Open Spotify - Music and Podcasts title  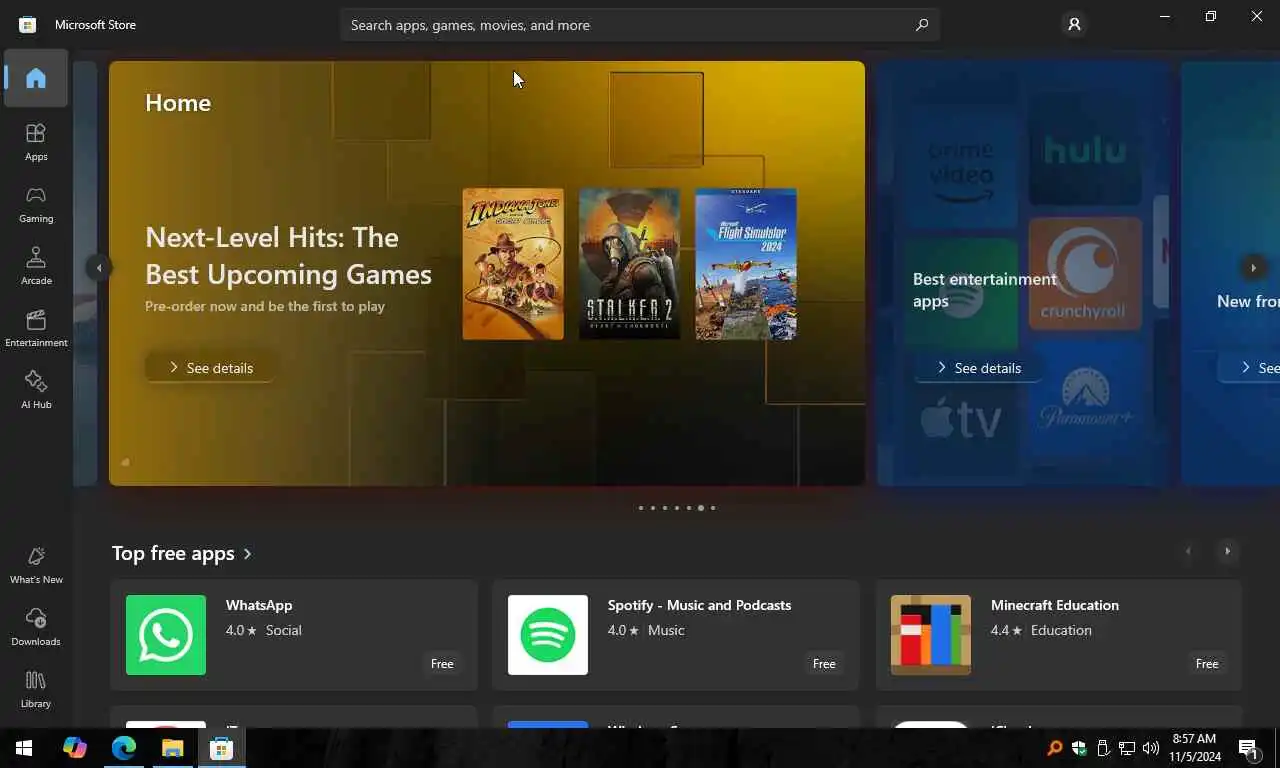point(699,605)
